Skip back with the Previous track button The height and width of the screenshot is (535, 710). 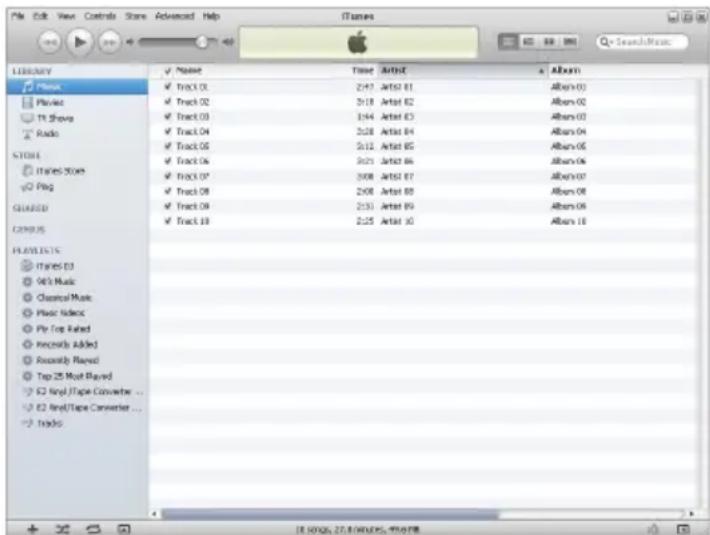point(50,43)
